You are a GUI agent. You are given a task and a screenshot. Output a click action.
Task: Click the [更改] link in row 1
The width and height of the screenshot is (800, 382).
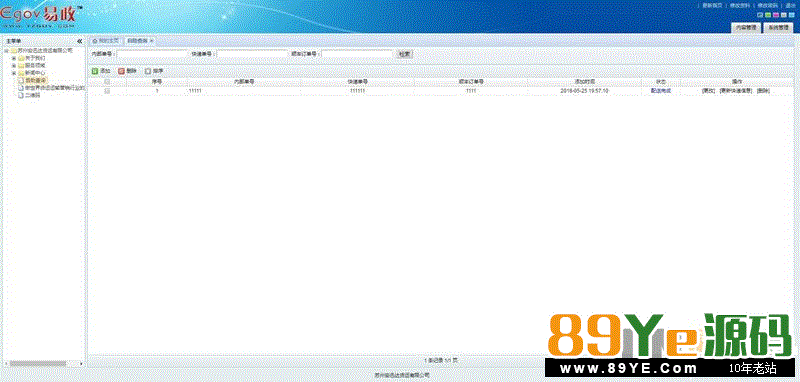[x=708, y=91]
